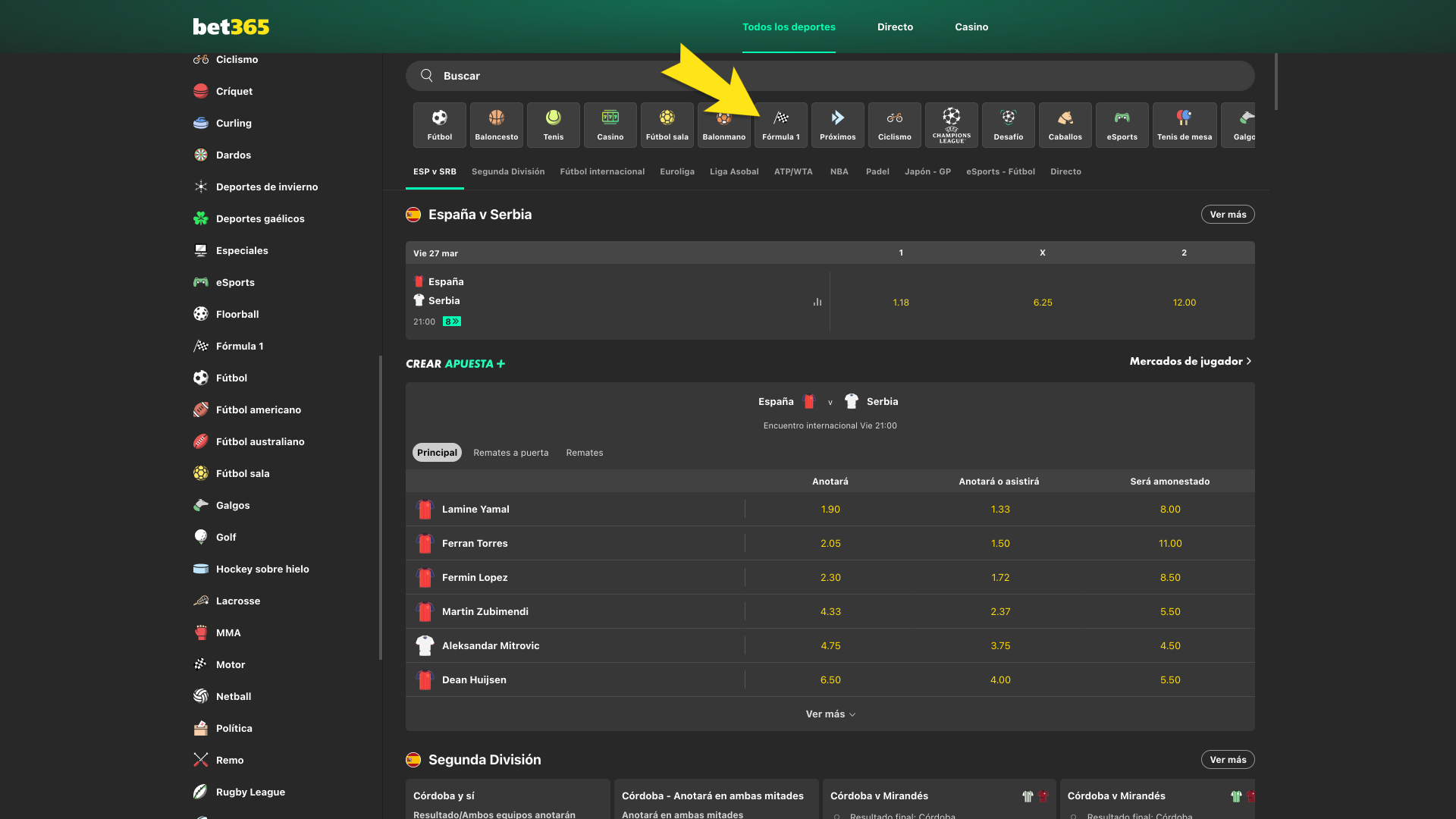Viewport: 1456px width, 819px height.
Task: Open the Casino tile in sports row
Action: (x=610, y=125)
